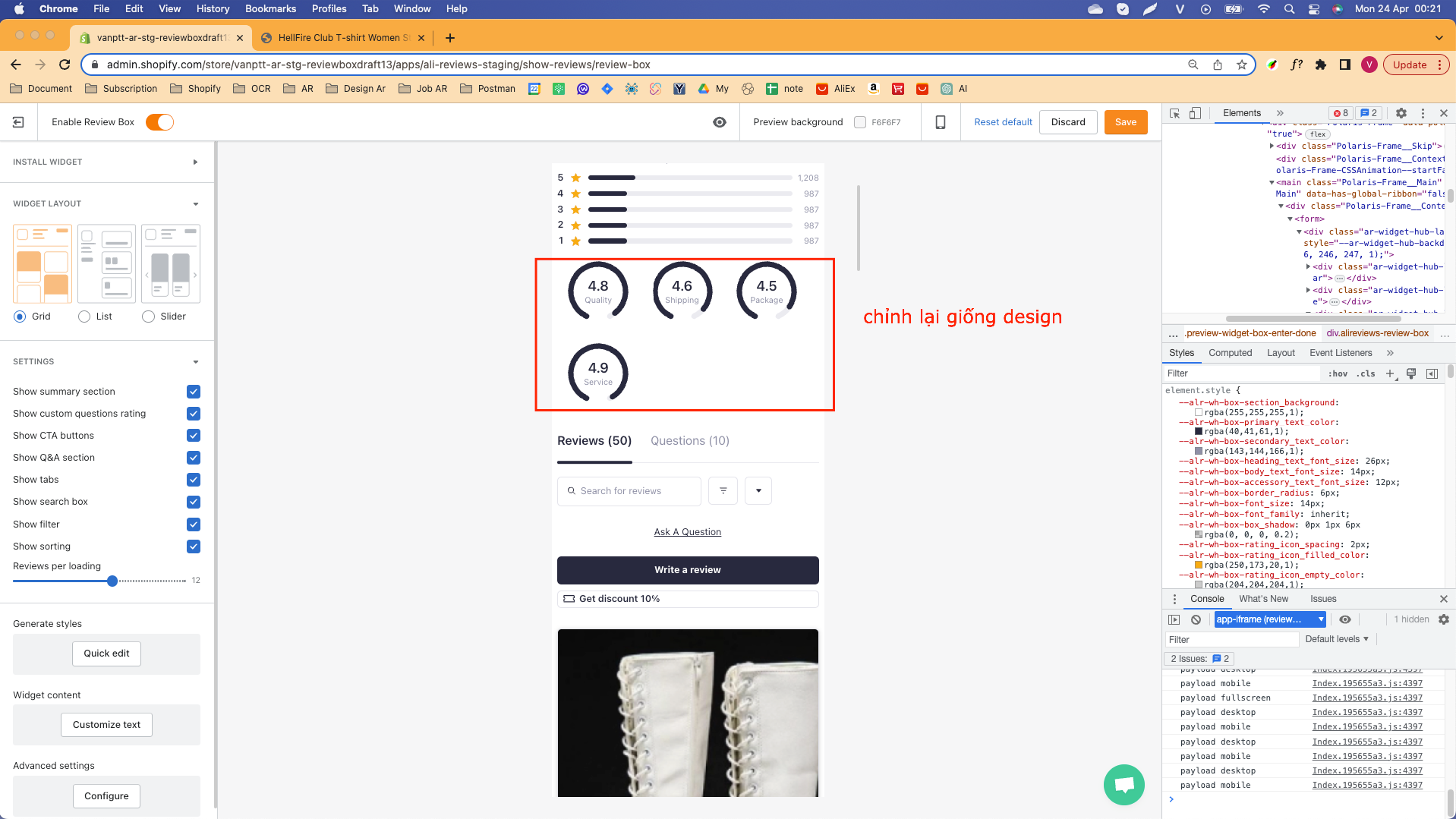
Task: Open the review sorting dropdown arrow
Action: click(x=758, y=491)
